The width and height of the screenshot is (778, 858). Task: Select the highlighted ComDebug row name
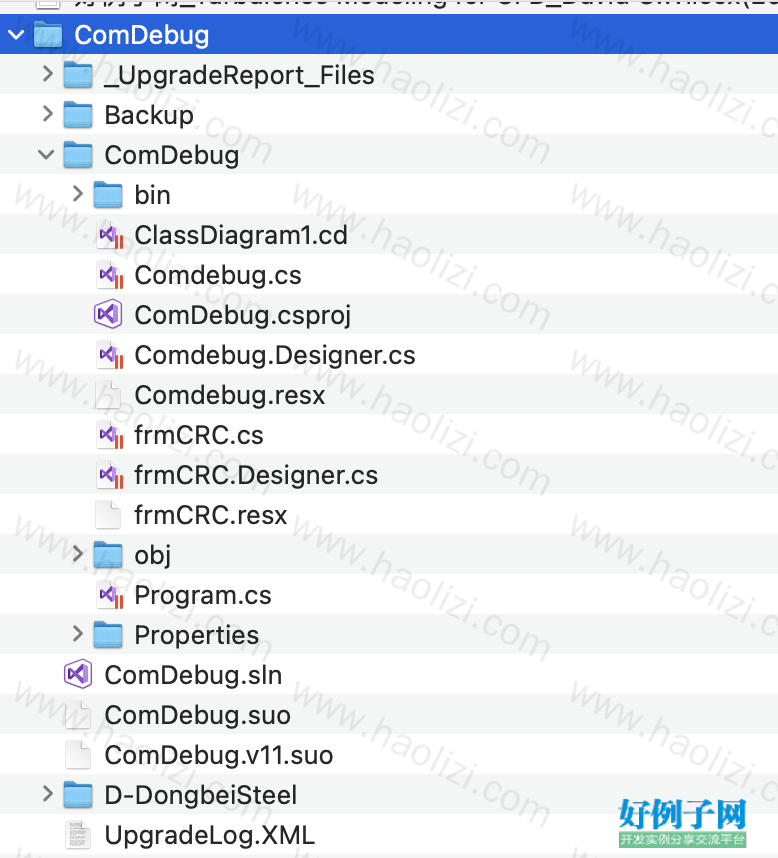coord(142,36)
